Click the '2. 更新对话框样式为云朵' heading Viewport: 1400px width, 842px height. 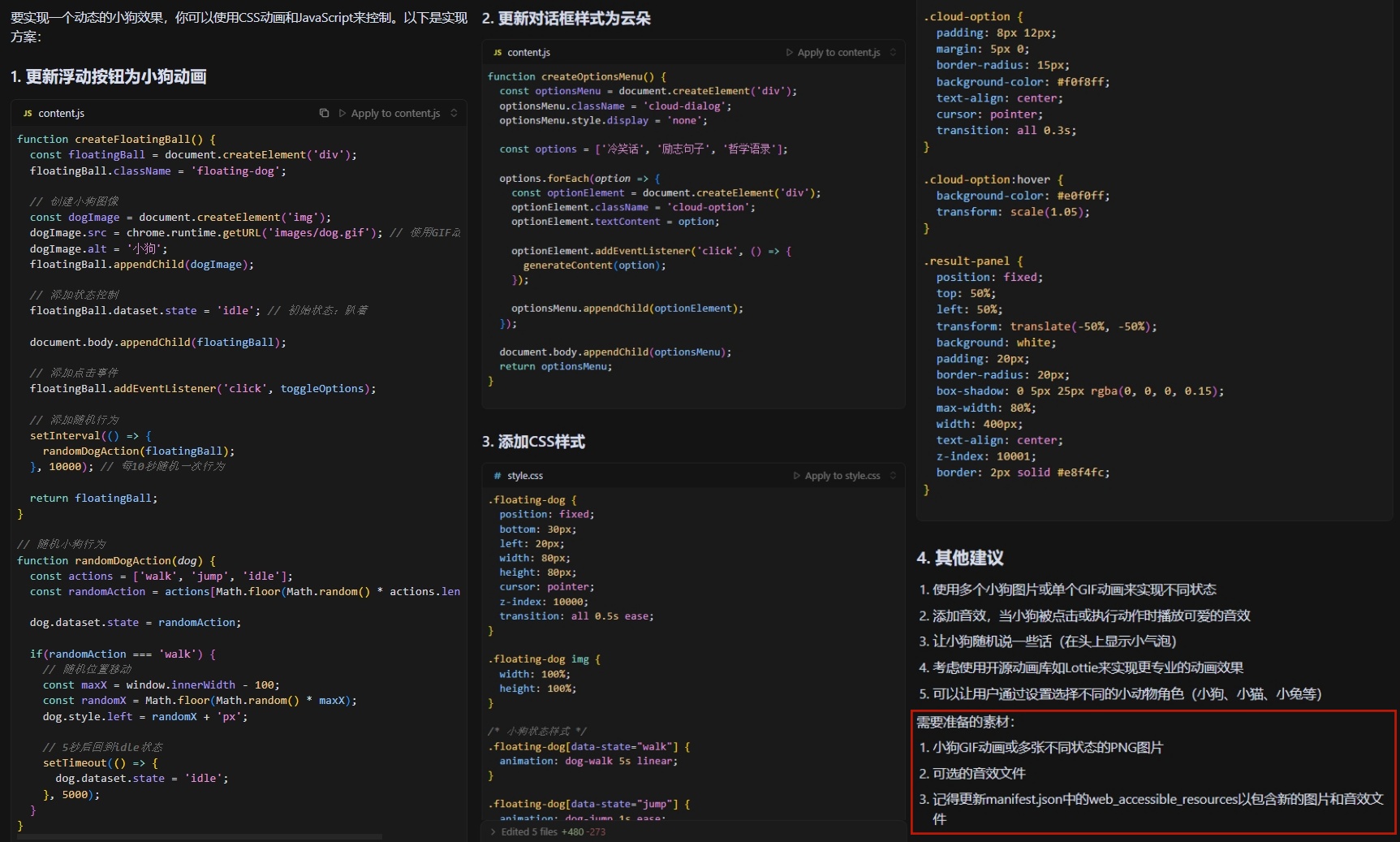[566, 19]
